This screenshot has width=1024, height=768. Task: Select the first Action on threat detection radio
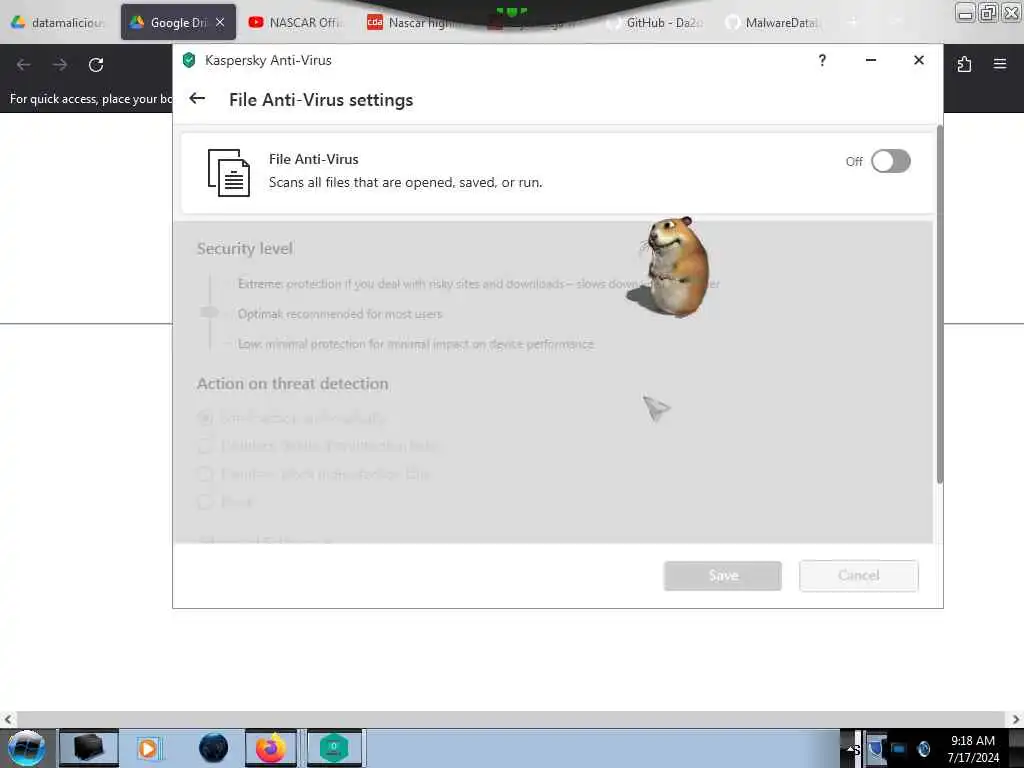click(x=205, y=418)
